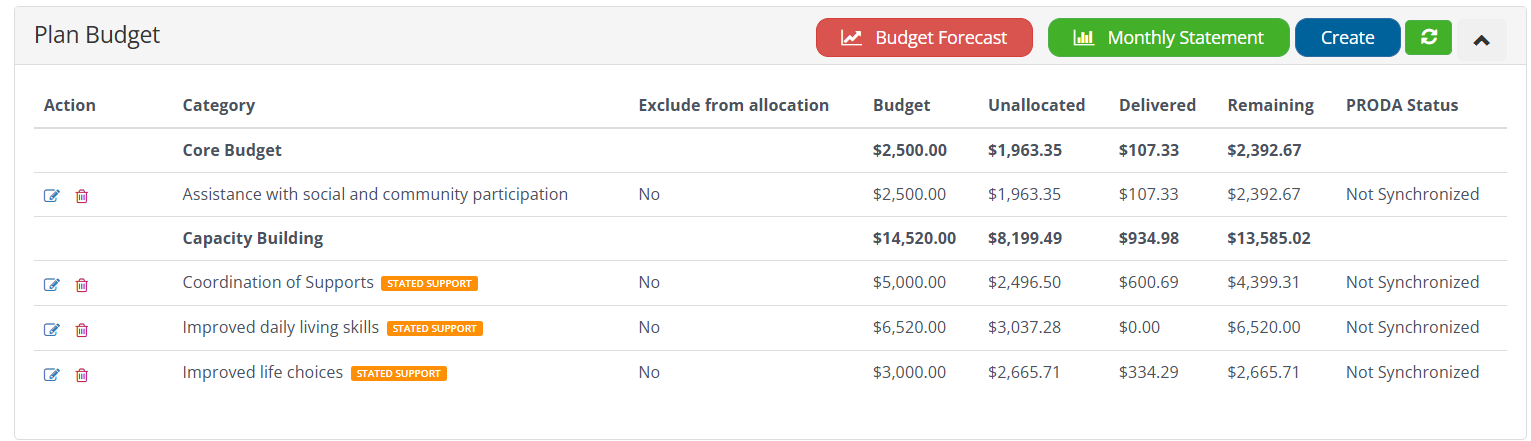Click the blue Create button
This screenshot has width=1531, height=441.
tap(1347, 38)
